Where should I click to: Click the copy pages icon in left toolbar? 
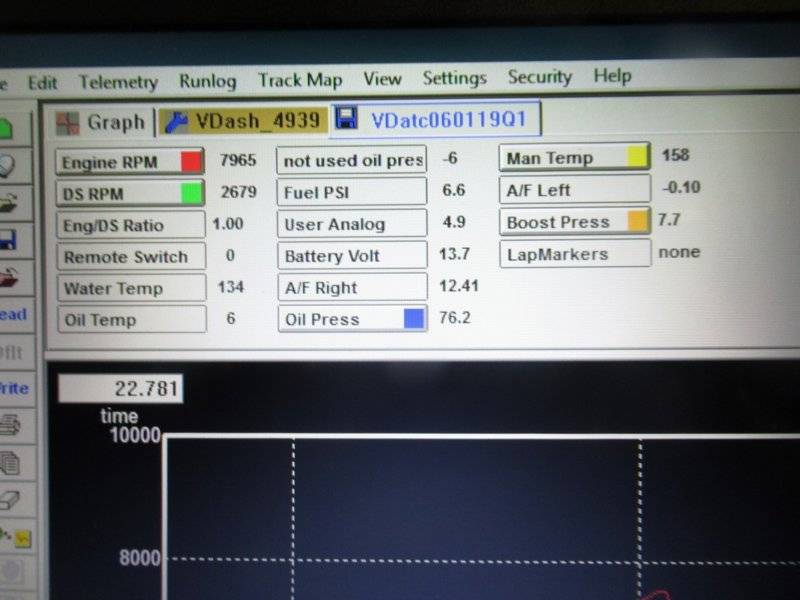[10, 462]
